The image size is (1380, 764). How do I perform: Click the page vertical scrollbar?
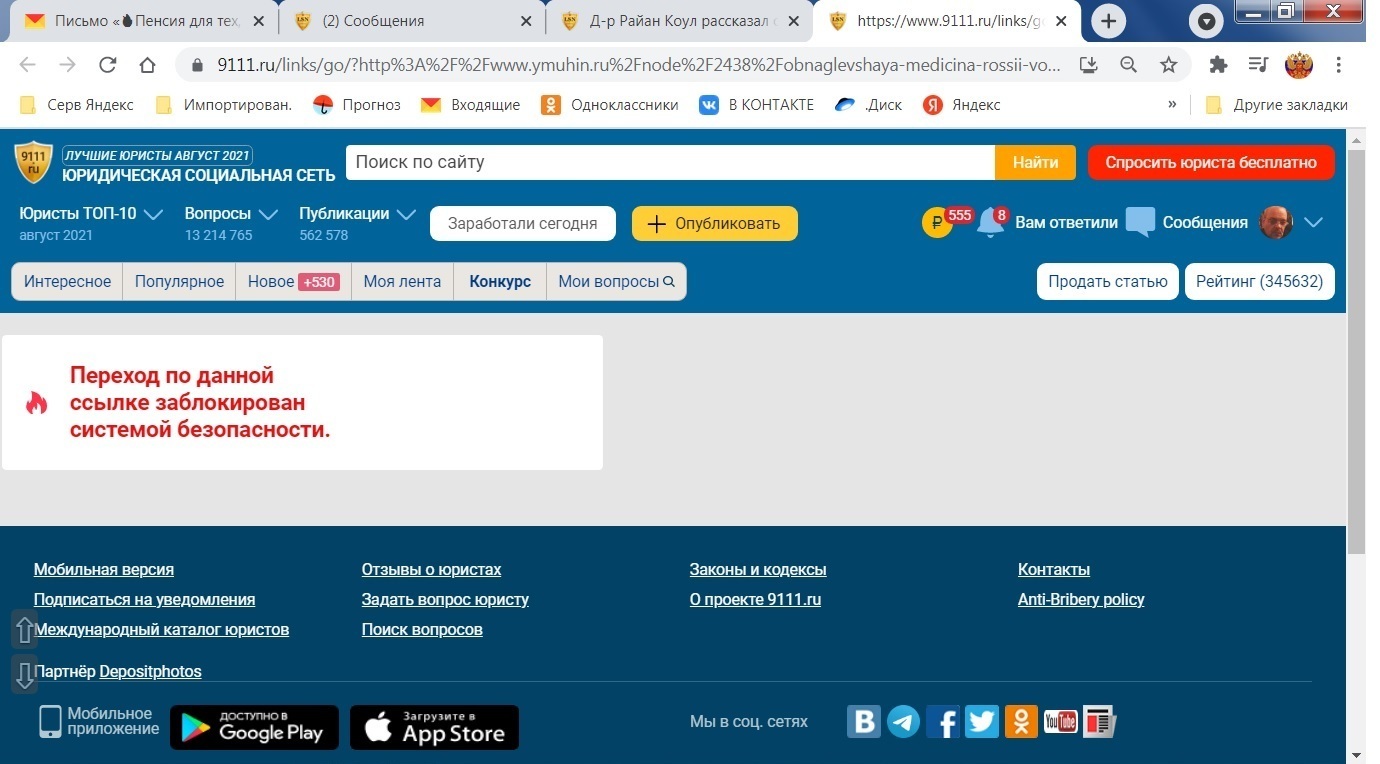click(1355, 350)
